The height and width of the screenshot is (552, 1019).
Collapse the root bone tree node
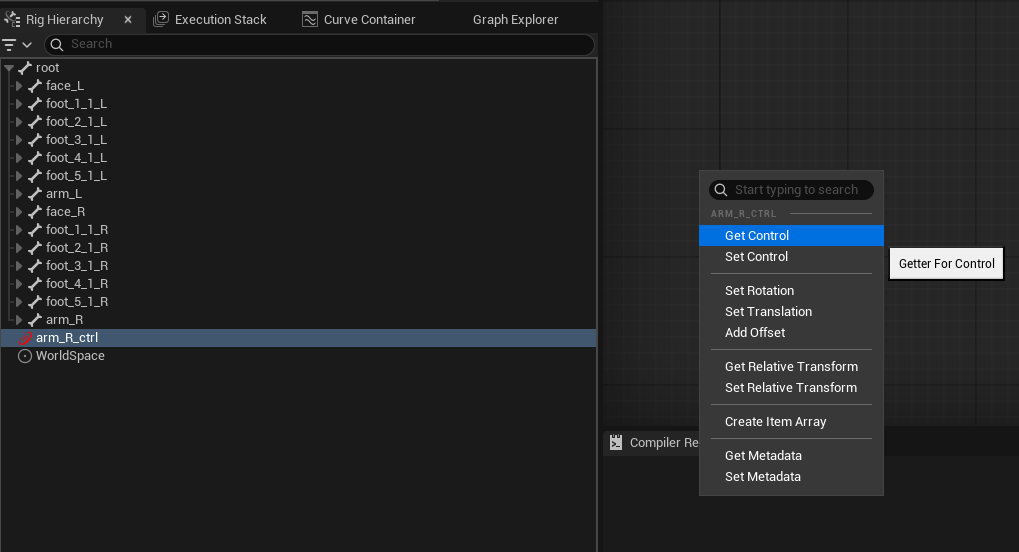9,68
